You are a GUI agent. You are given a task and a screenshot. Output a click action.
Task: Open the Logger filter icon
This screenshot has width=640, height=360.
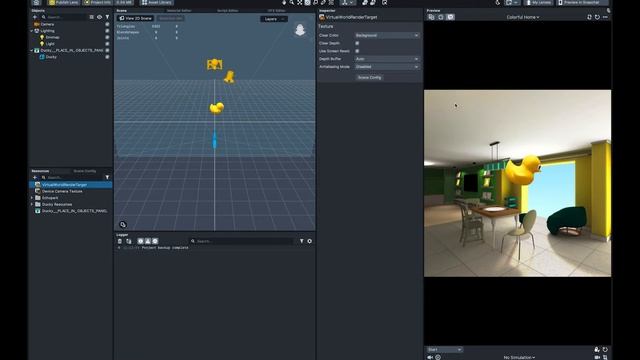tap(302, 241)
